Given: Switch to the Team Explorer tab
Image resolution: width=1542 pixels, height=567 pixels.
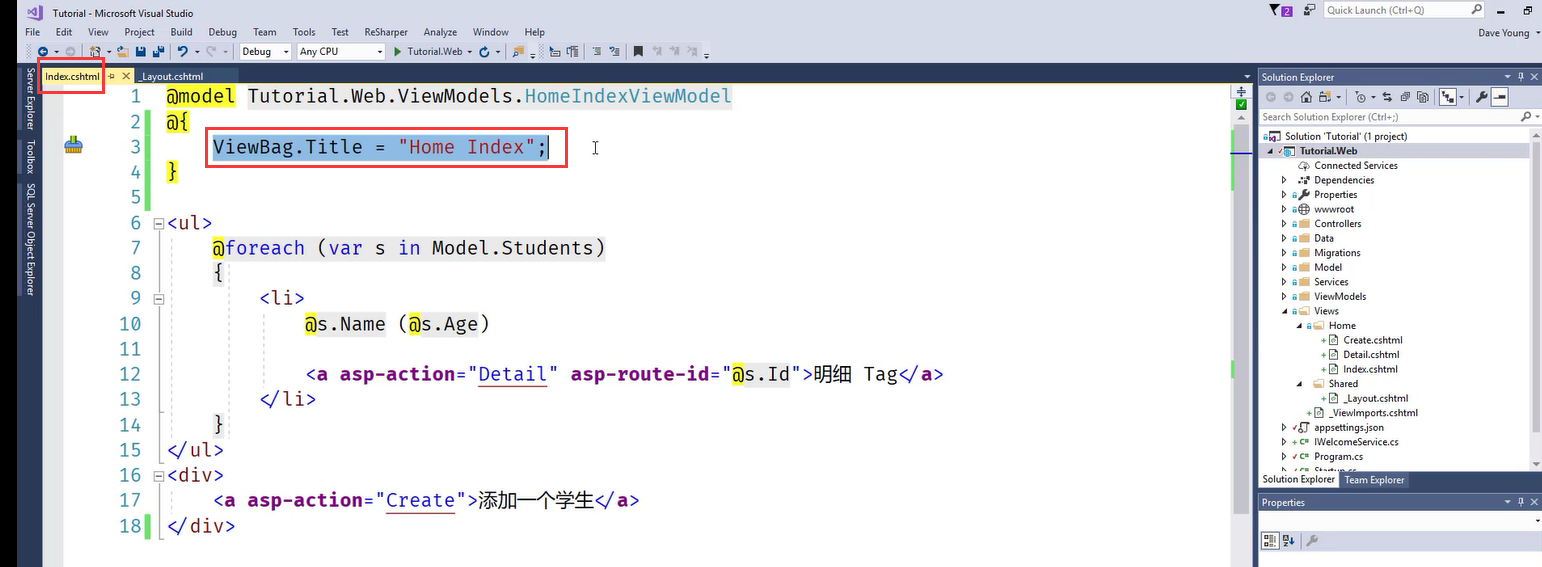Looking at the screenshot, I should (1374, 480).
